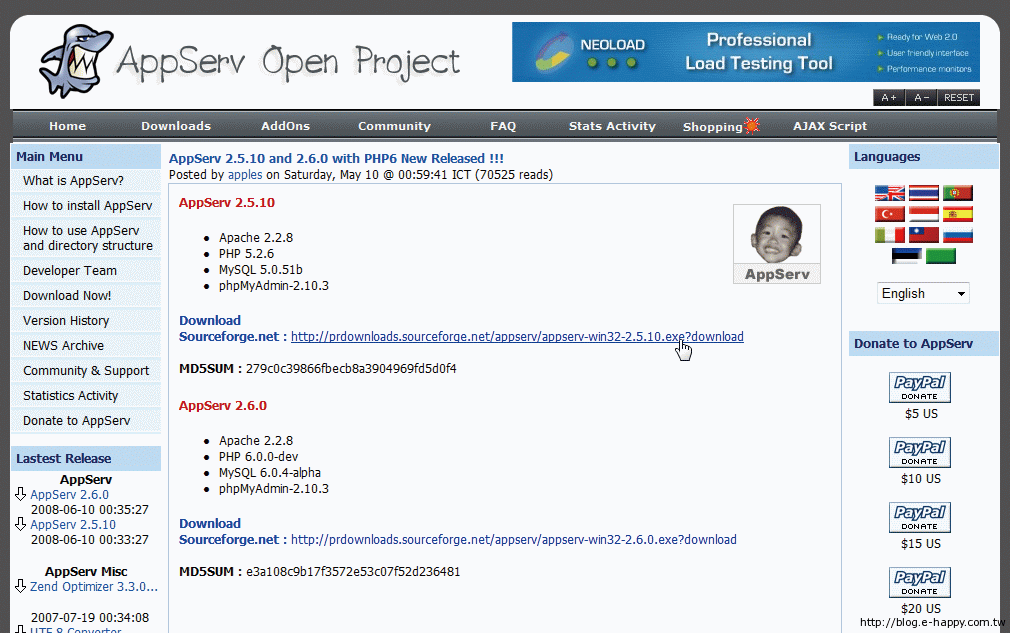Increase font size with A+ button
Viewport: 1010px width, 633px height.
889,98
